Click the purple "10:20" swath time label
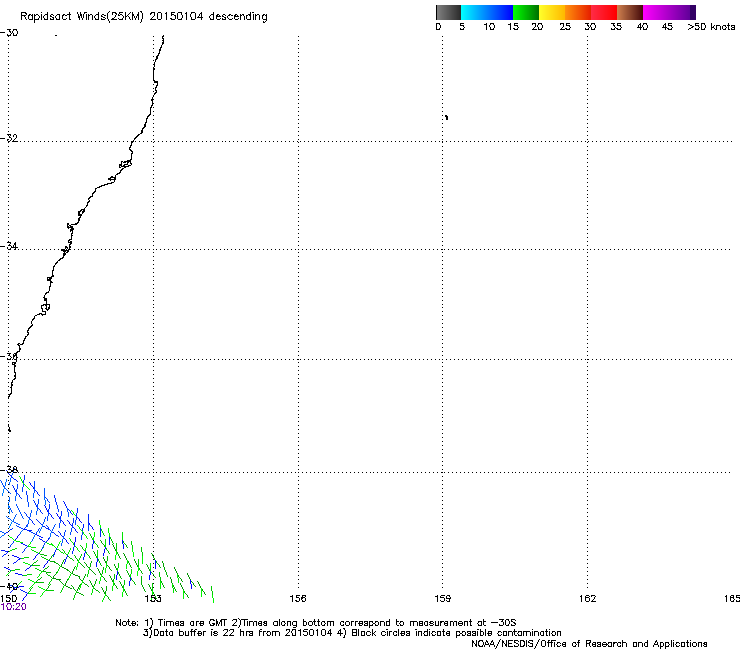This screenshot has width=740, height=650. point(14,607)
